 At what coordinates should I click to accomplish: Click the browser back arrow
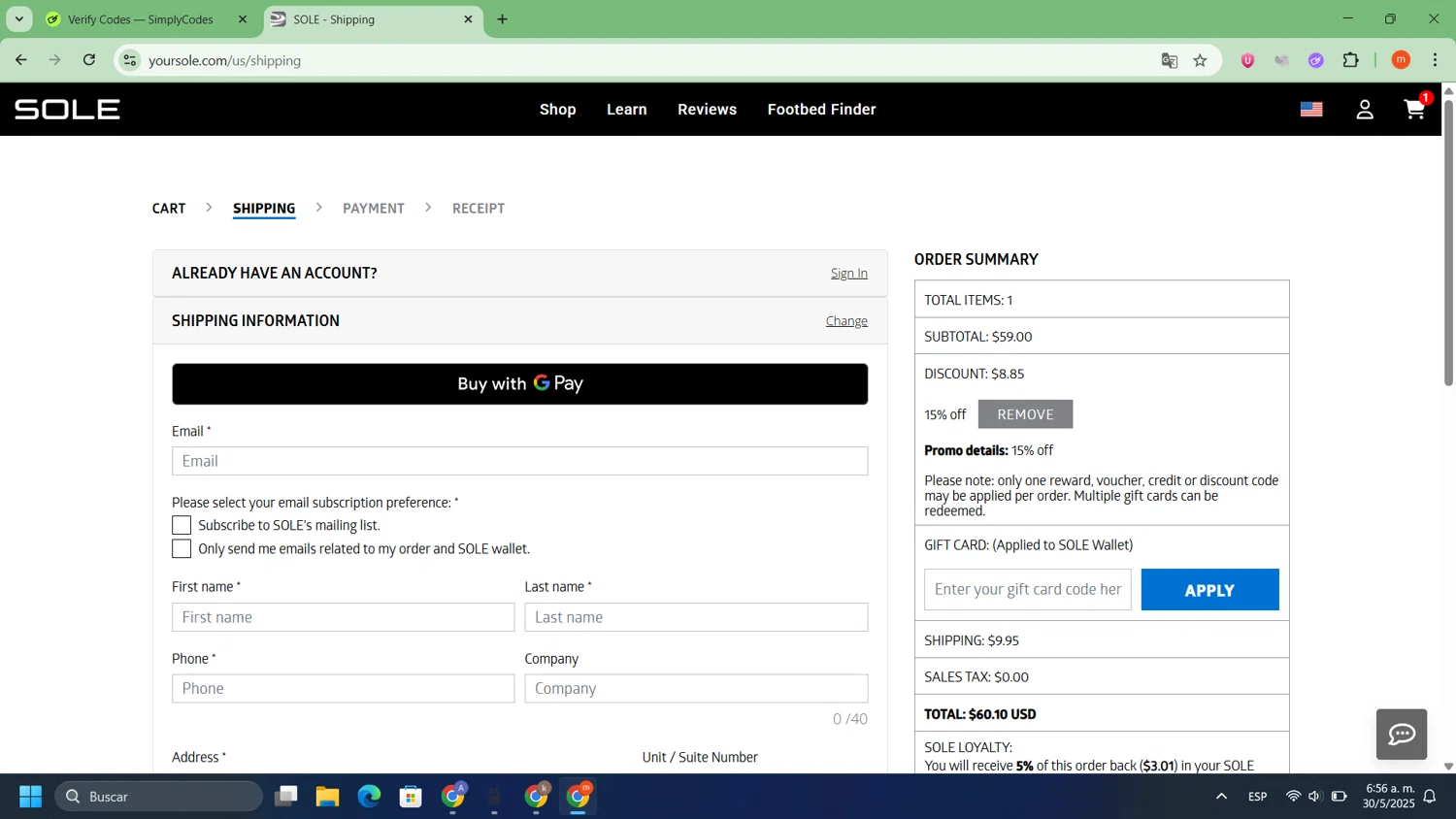click(x=21, y=60)
